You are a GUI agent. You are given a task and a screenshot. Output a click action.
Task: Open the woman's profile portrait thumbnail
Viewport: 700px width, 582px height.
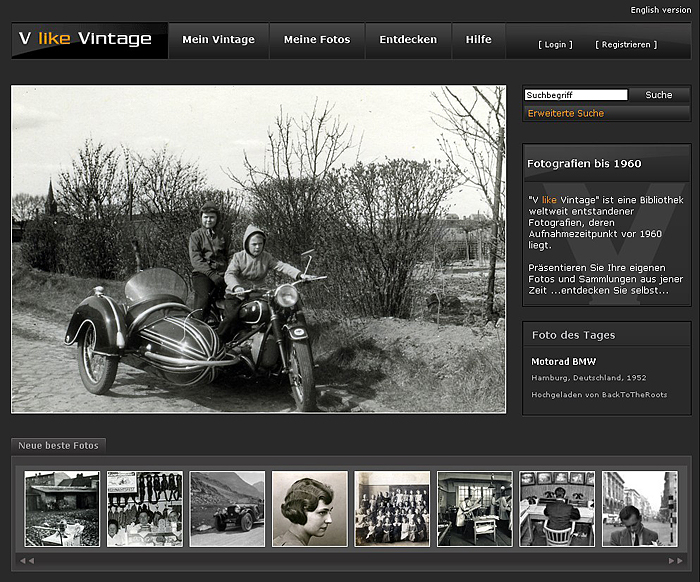tap(310, 509)
